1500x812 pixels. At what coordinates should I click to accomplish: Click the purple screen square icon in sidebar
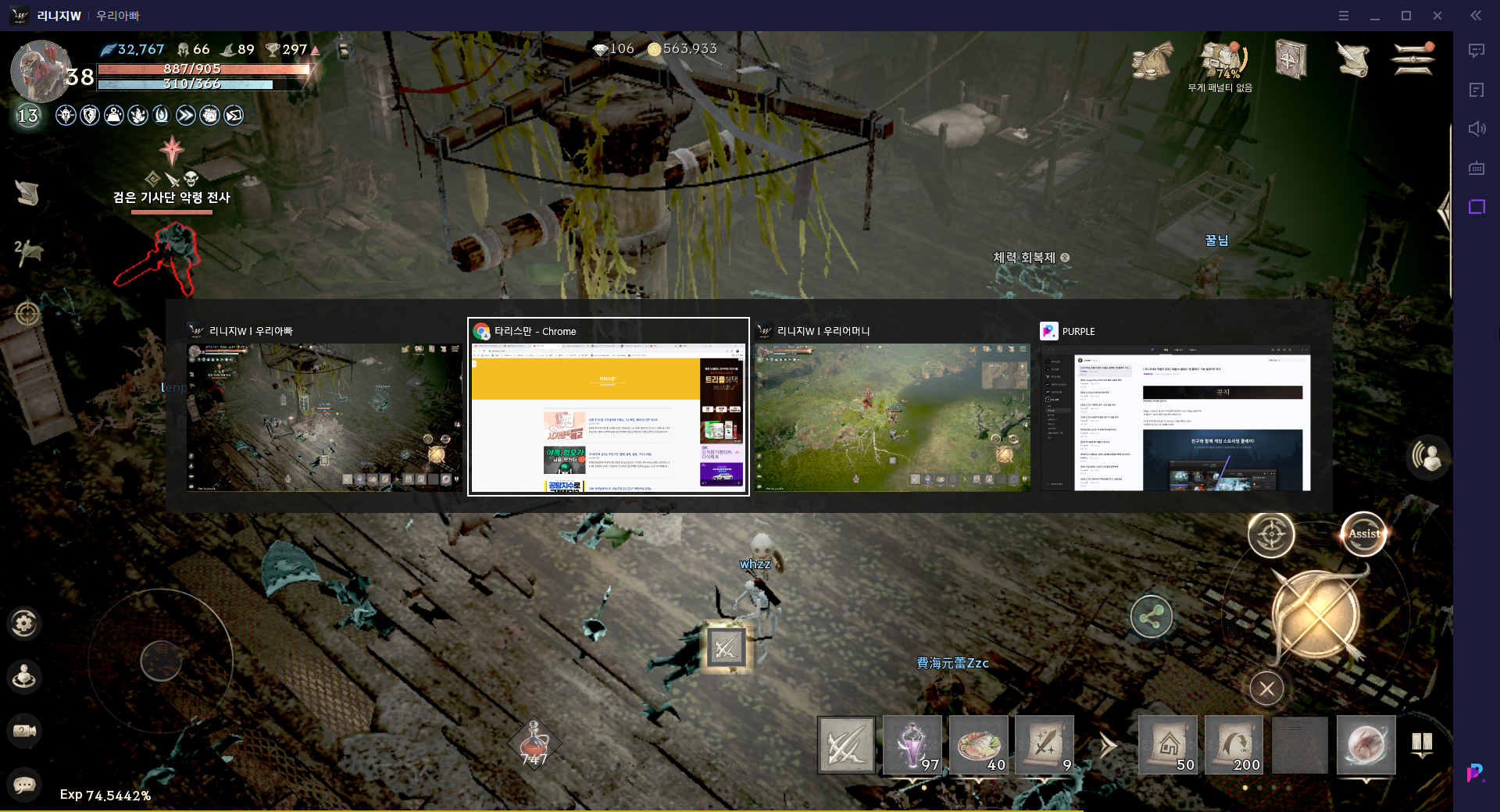[x=1477, y=207]
